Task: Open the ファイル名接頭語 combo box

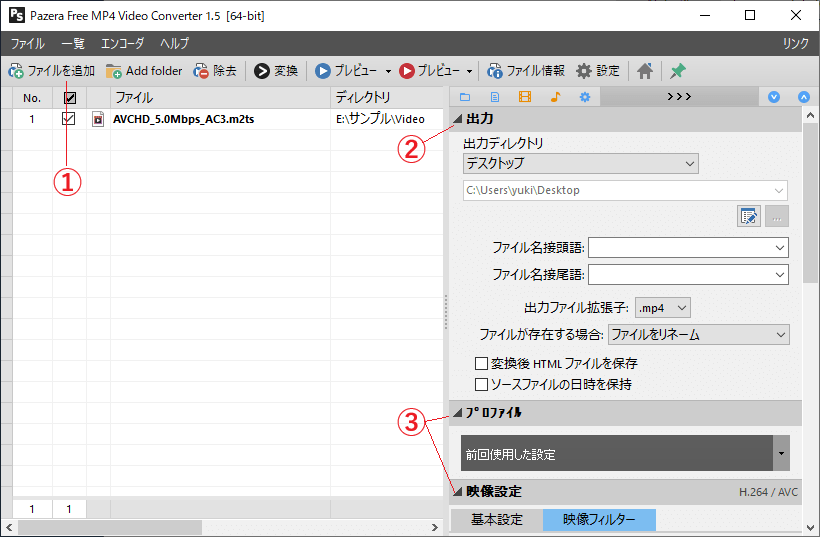Action: tap(688, 248)
